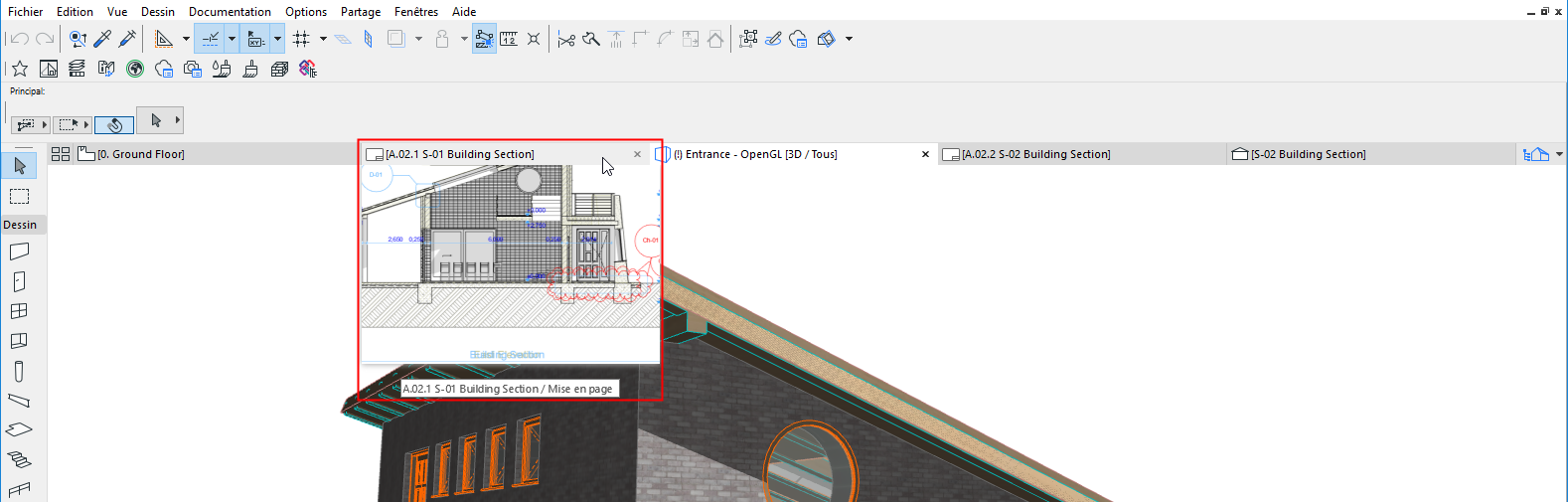Switch to the A.02.2 S-02 Building Section tab
Viewport: 1568px width, 502px height.
pyautogui.click(x=1035, y=154)
